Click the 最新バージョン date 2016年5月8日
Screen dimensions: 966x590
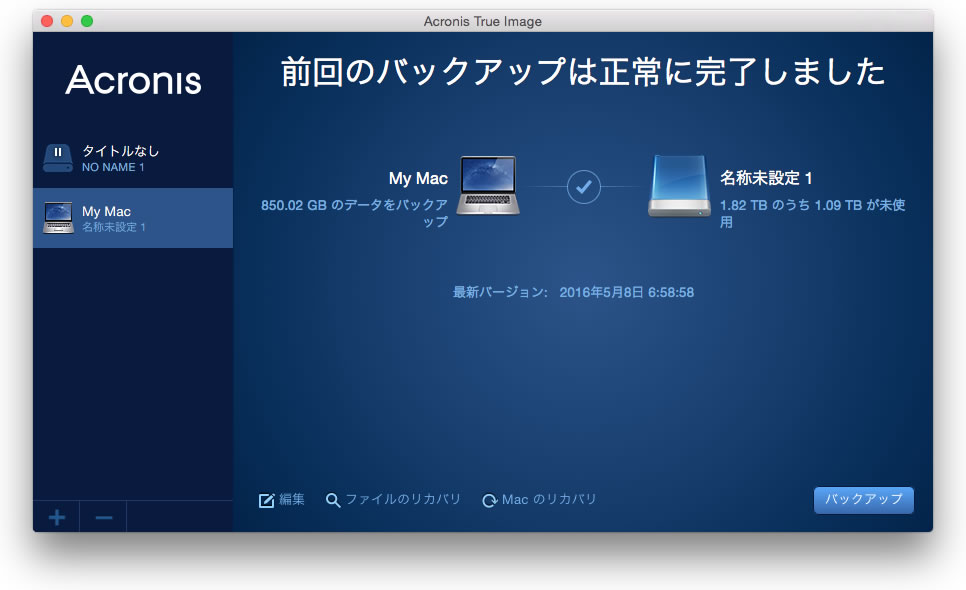click(627, 293)
